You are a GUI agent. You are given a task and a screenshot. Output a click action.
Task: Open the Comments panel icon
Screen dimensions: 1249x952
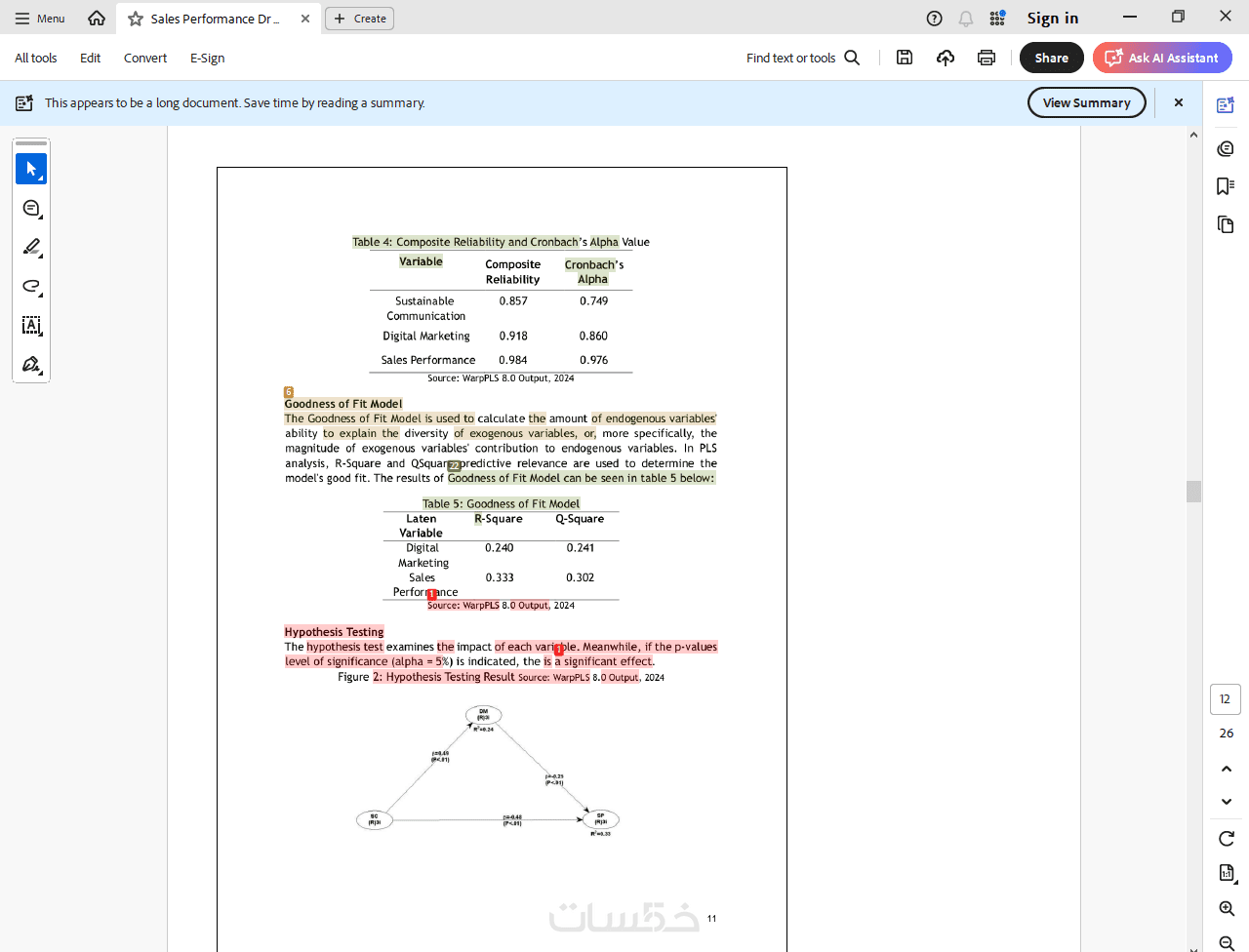point(1226,148)
